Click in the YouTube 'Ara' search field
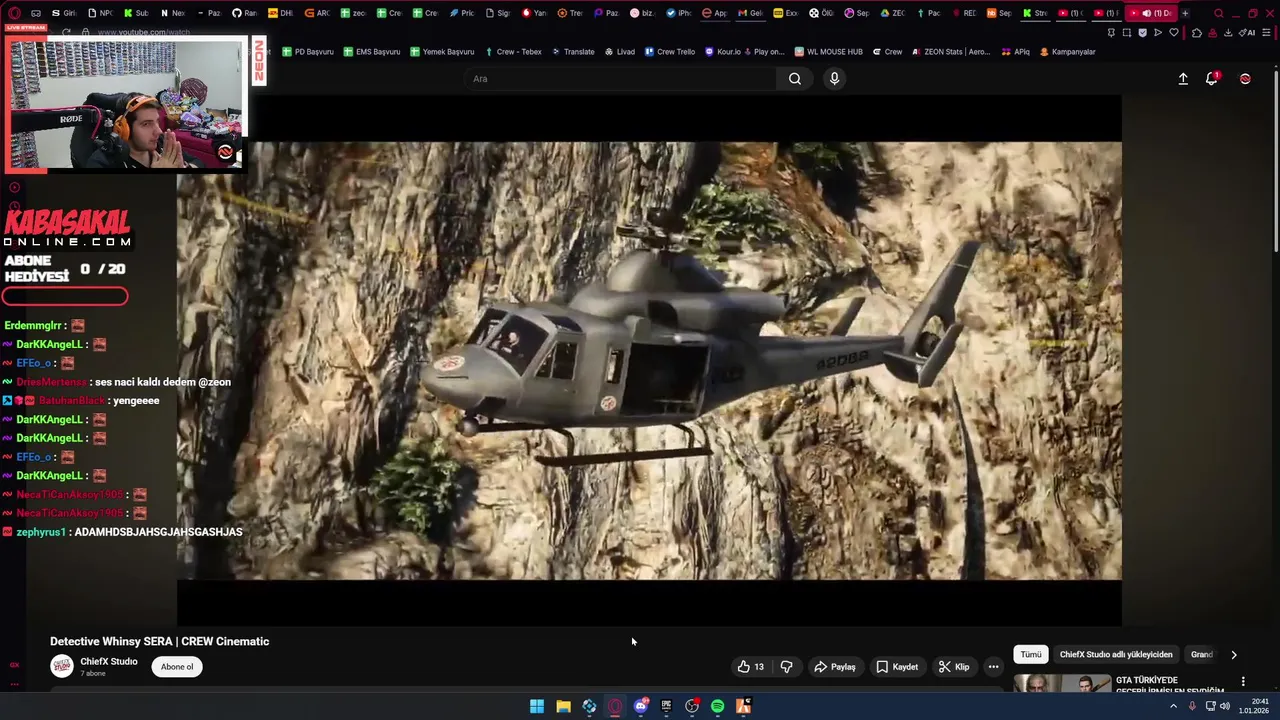The image size is (1280, 720). (622, 79)
